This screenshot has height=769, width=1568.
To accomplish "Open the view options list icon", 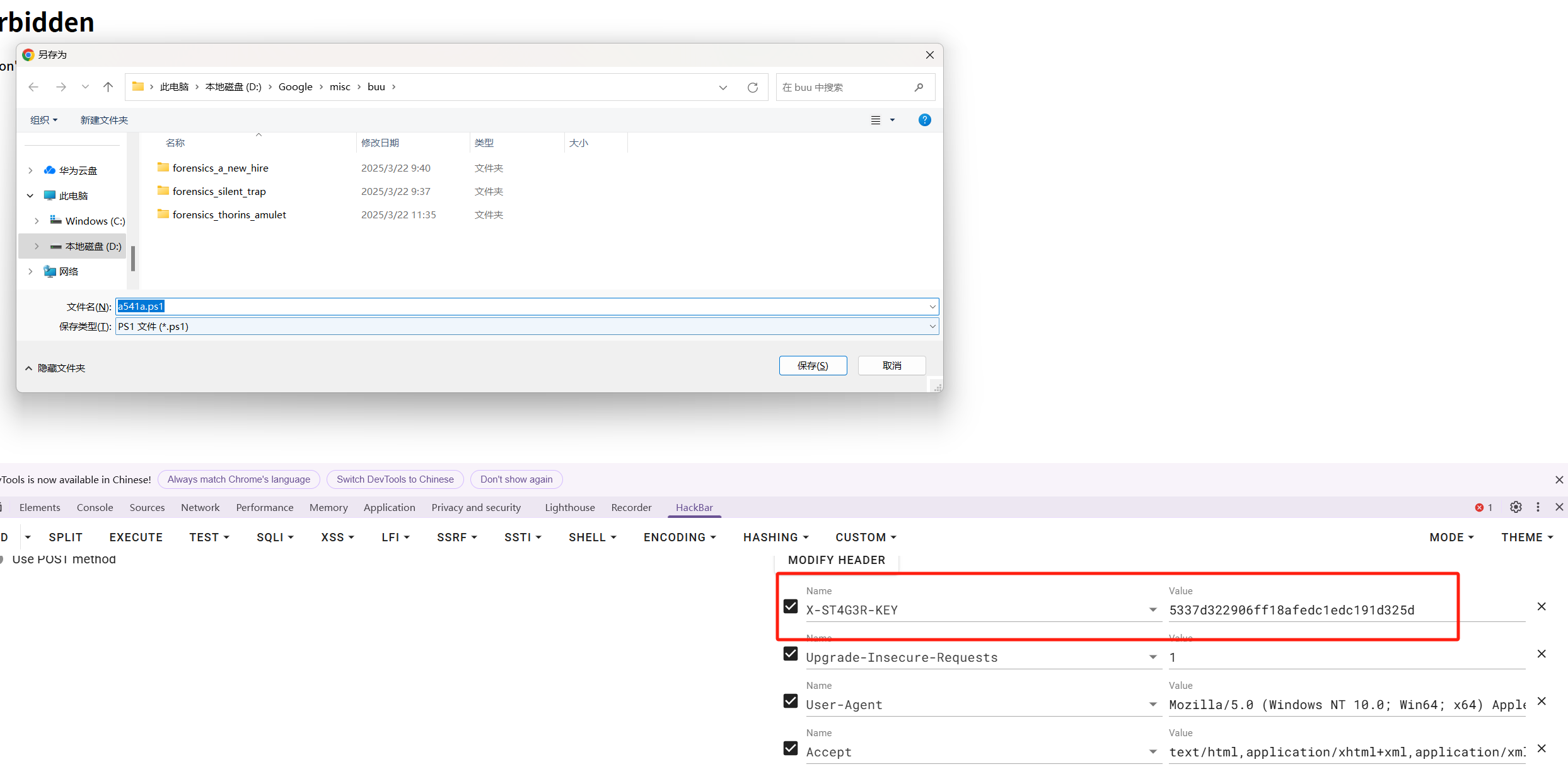I will pyautogui.click(x=876, y=120).
